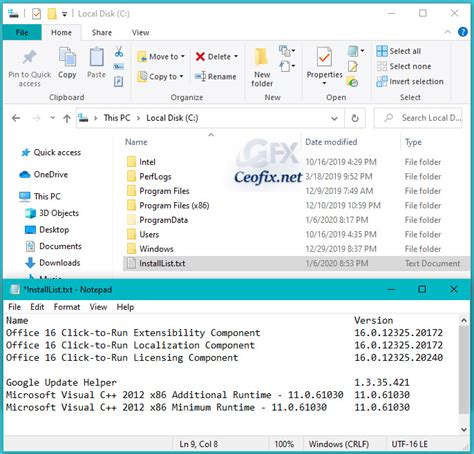Click Select none

[404, 66]
